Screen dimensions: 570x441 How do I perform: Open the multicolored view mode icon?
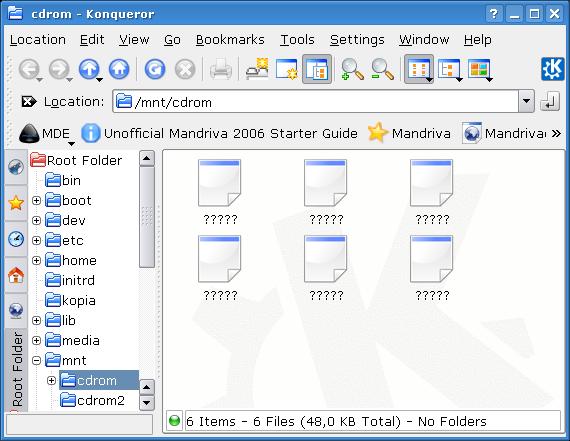point(480,69)
